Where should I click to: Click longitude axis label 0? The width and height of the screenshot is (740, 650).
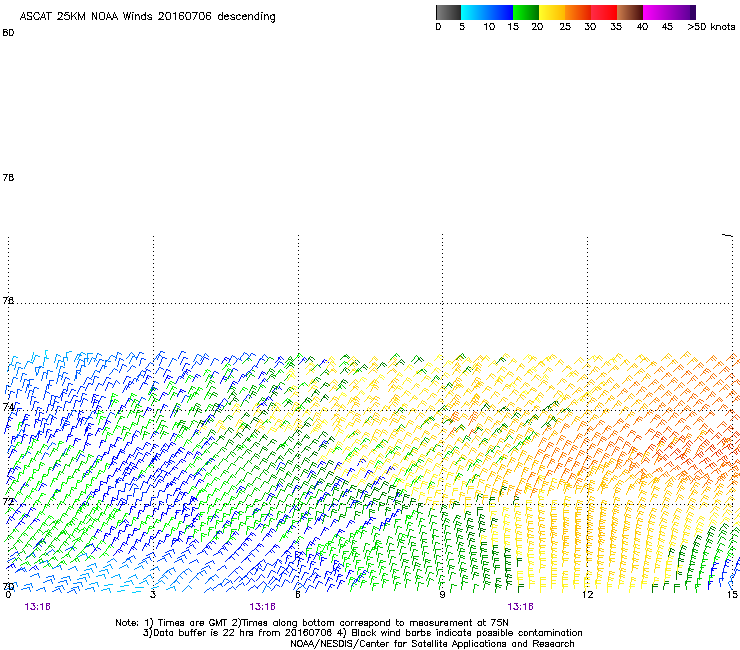coord(8,595)
